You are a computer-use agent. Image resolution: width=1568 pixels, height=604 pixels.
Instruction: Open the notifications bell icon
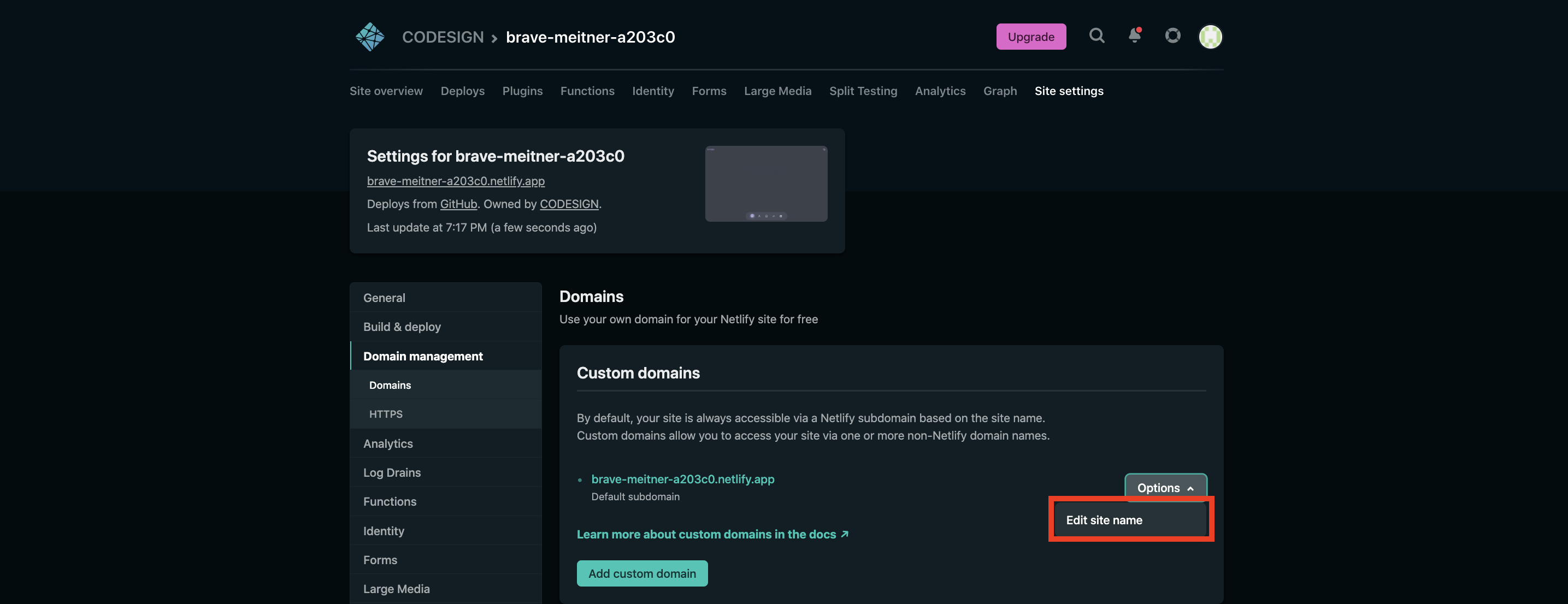click(x=1134, y=36)
